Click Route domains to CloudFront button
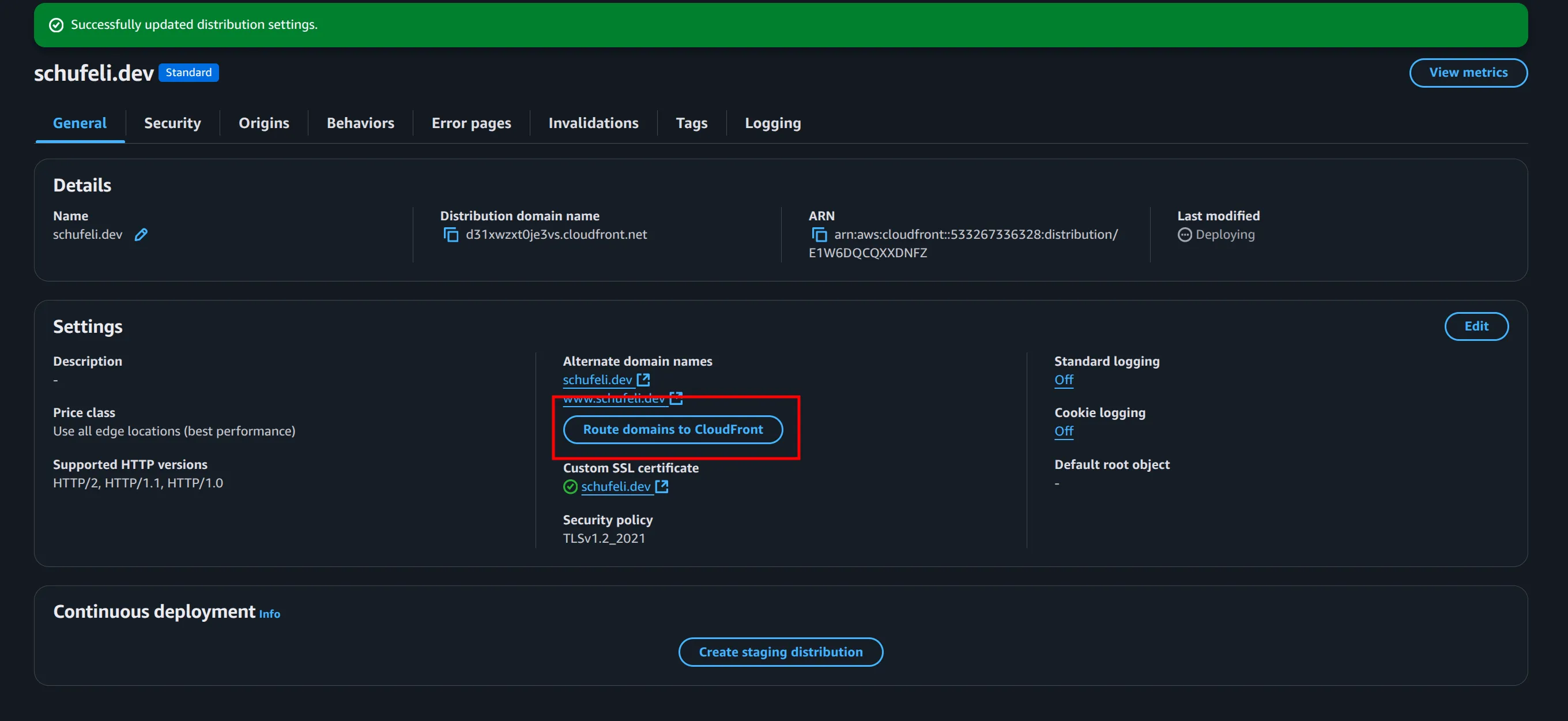1568x721 pixels. click(x=673, y=429)
